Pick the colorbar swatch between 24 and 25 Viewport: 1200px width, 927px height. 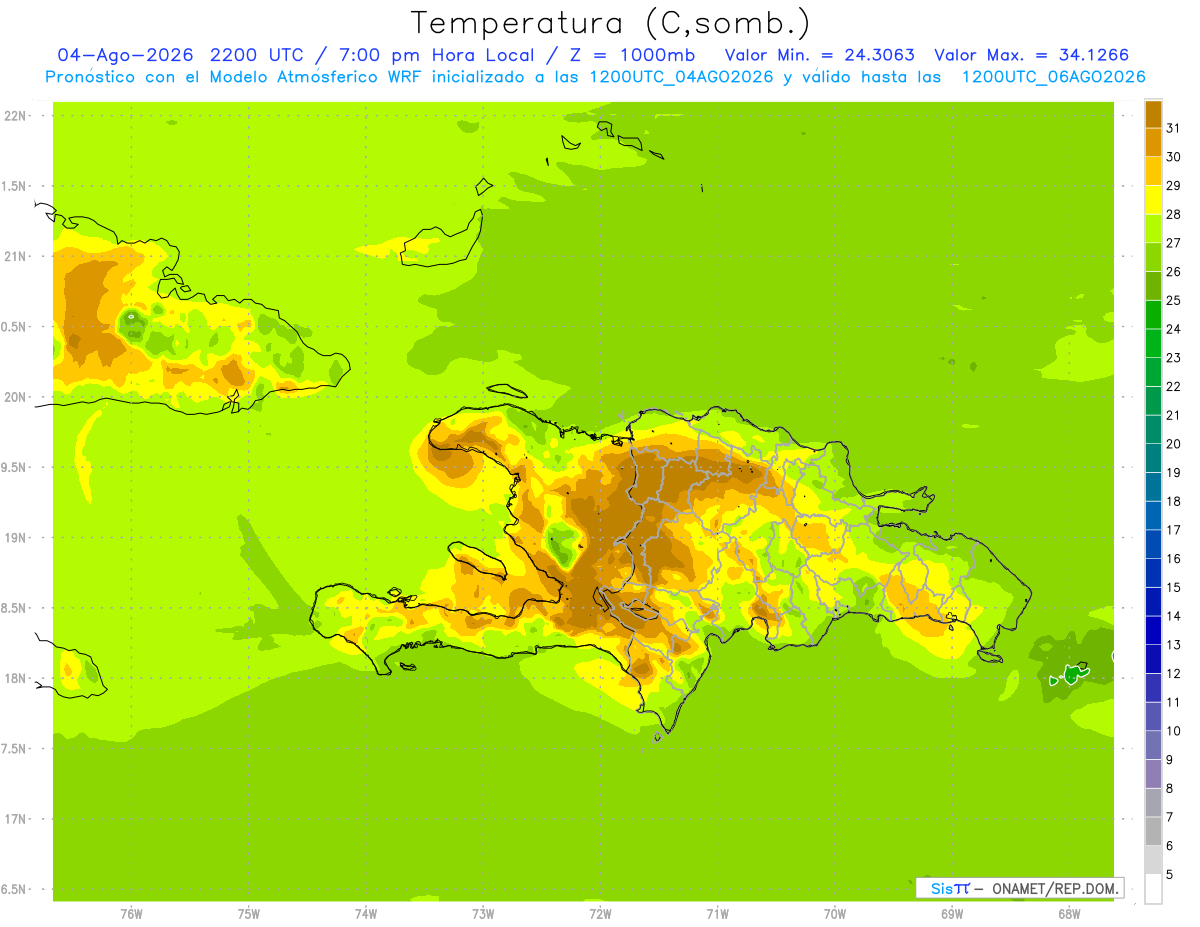click(1153, 315)
